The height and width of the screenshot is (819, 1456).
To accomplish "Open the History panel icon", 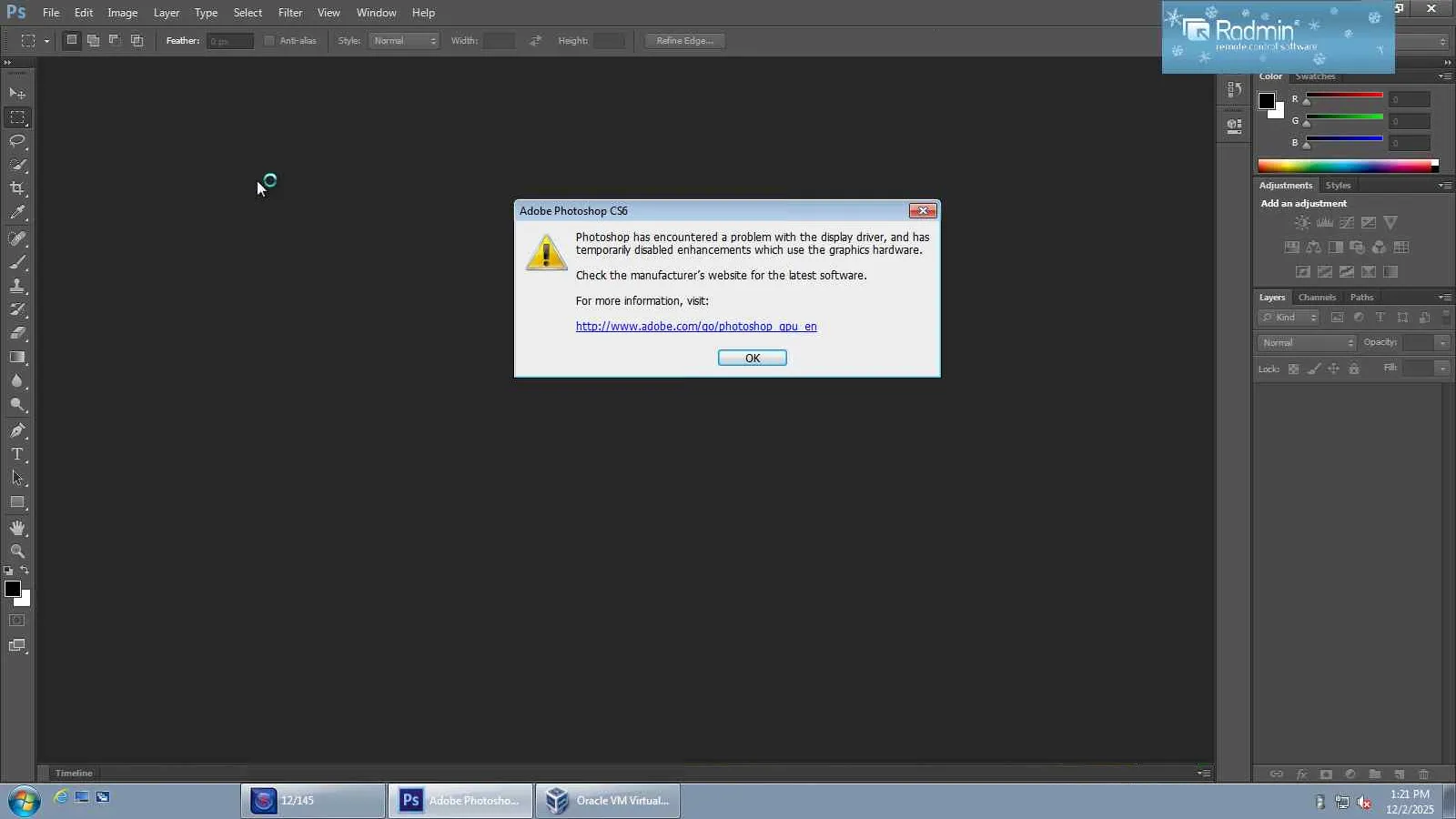I will point(1234,89).
